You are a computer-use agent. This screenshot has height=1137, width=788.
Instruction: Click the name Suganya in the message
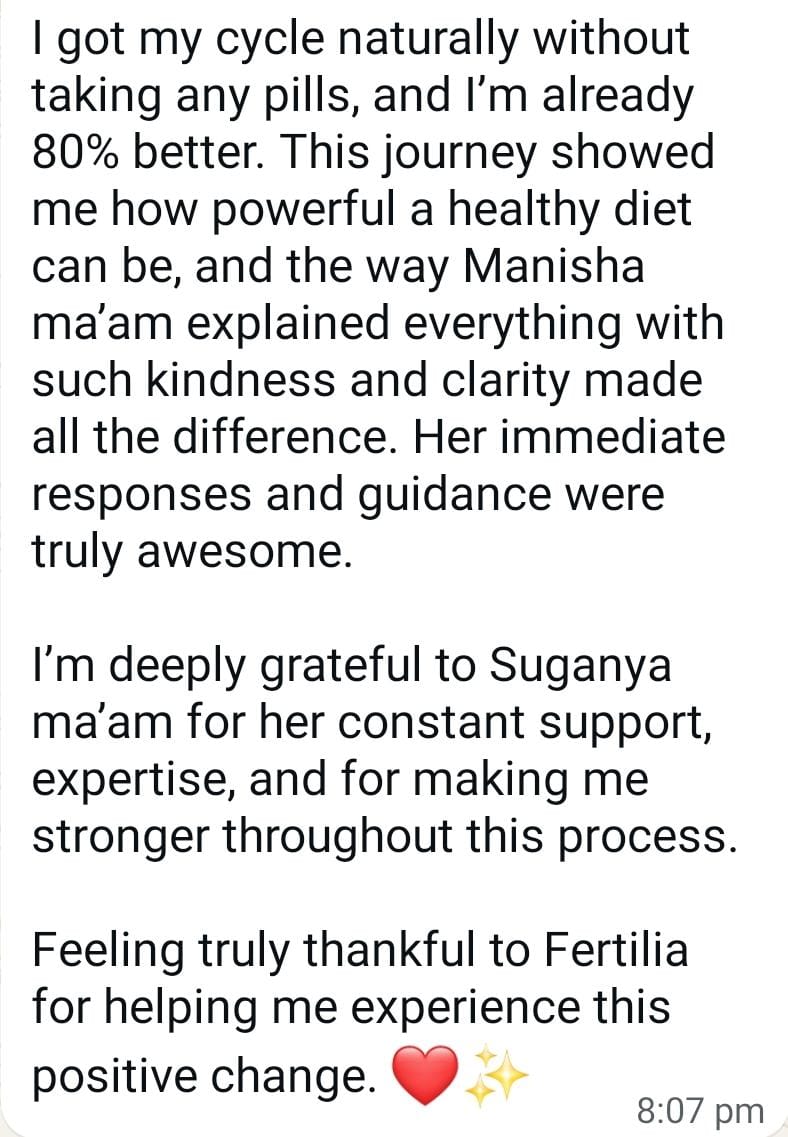click(586, 667)
